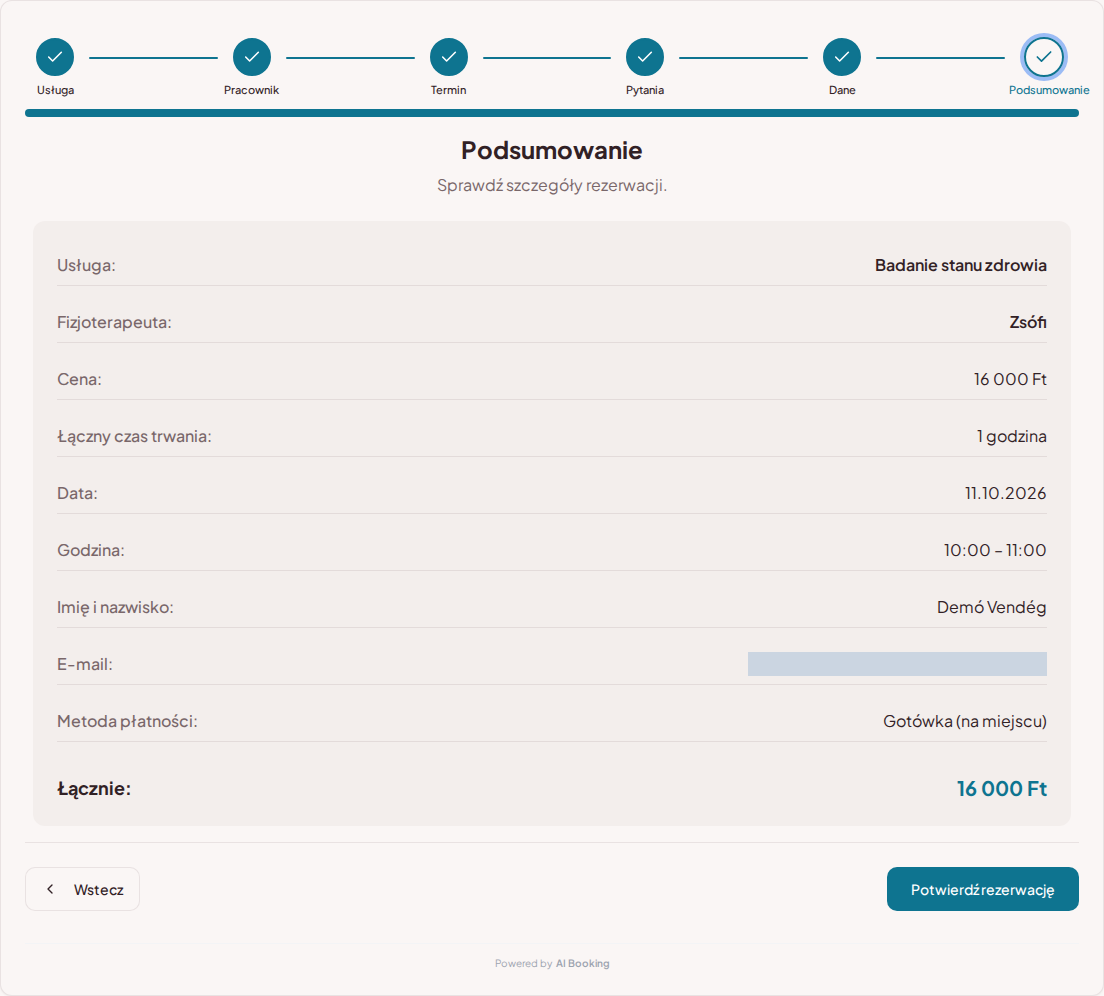
Task: Click the Imię i nazwisko: label
Action: pos(115,607)
